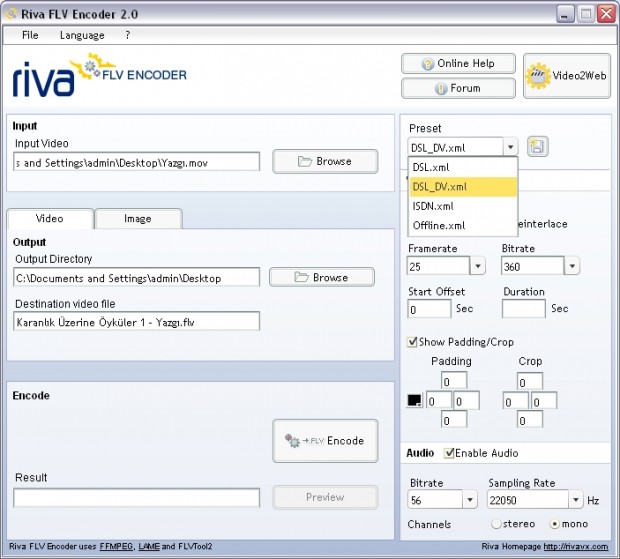
Task: Uncheck Show Padding/Crop
Action: click(412, 342)
